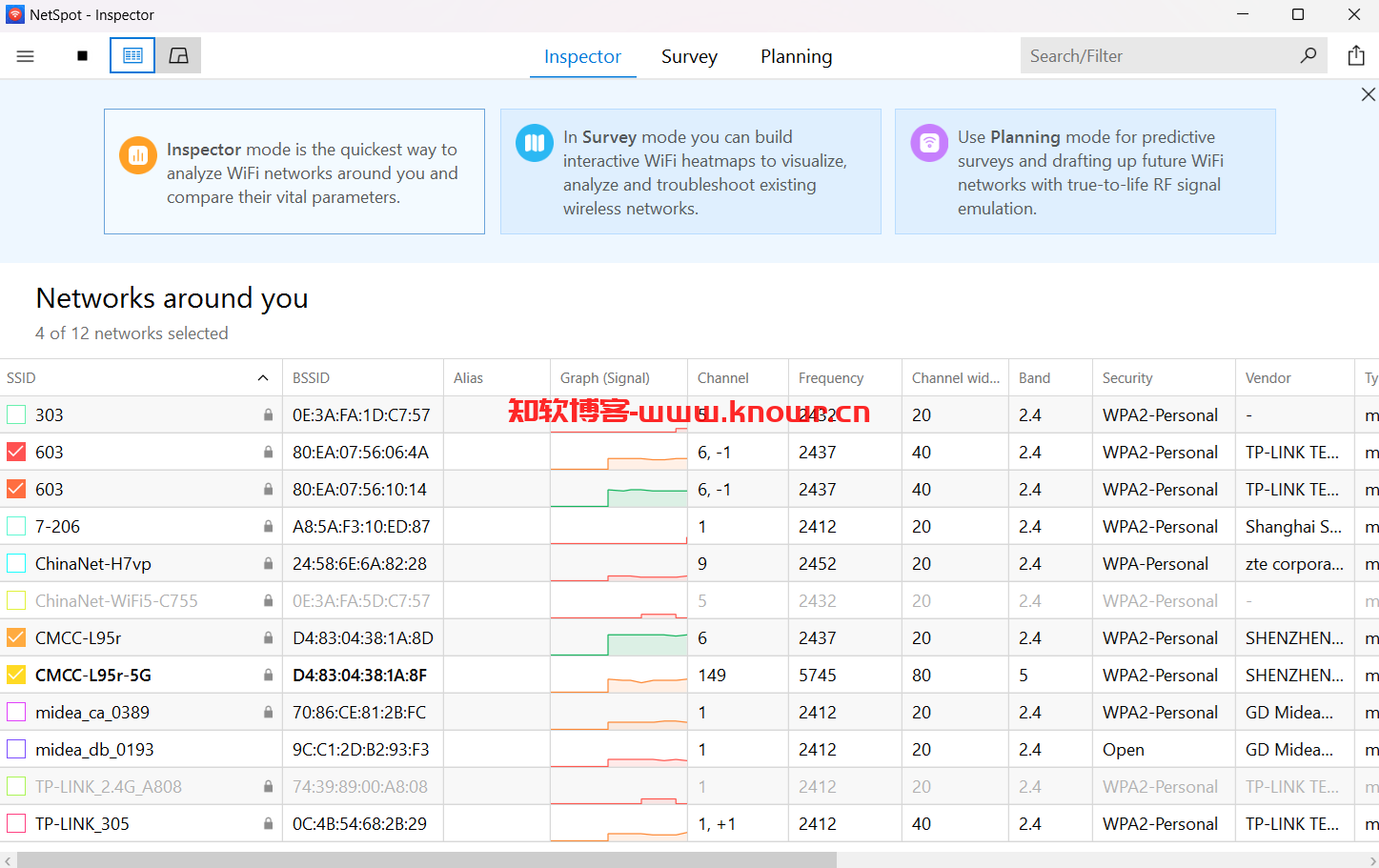Open the hamburger menu
This screenshot has height=868, width=1379.
point(26,56)
